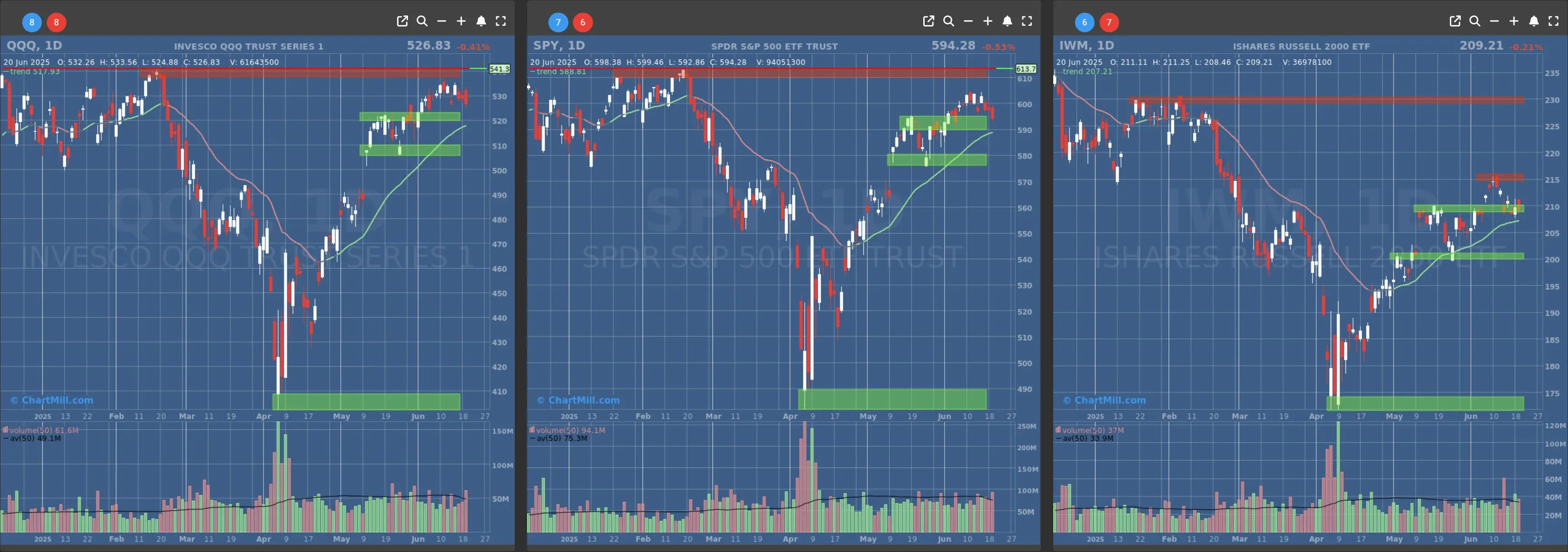This screenshot has width=1568, height=552.
Task: Expand QQQ chart to fullscreen
Action: (x=501, y=21)
